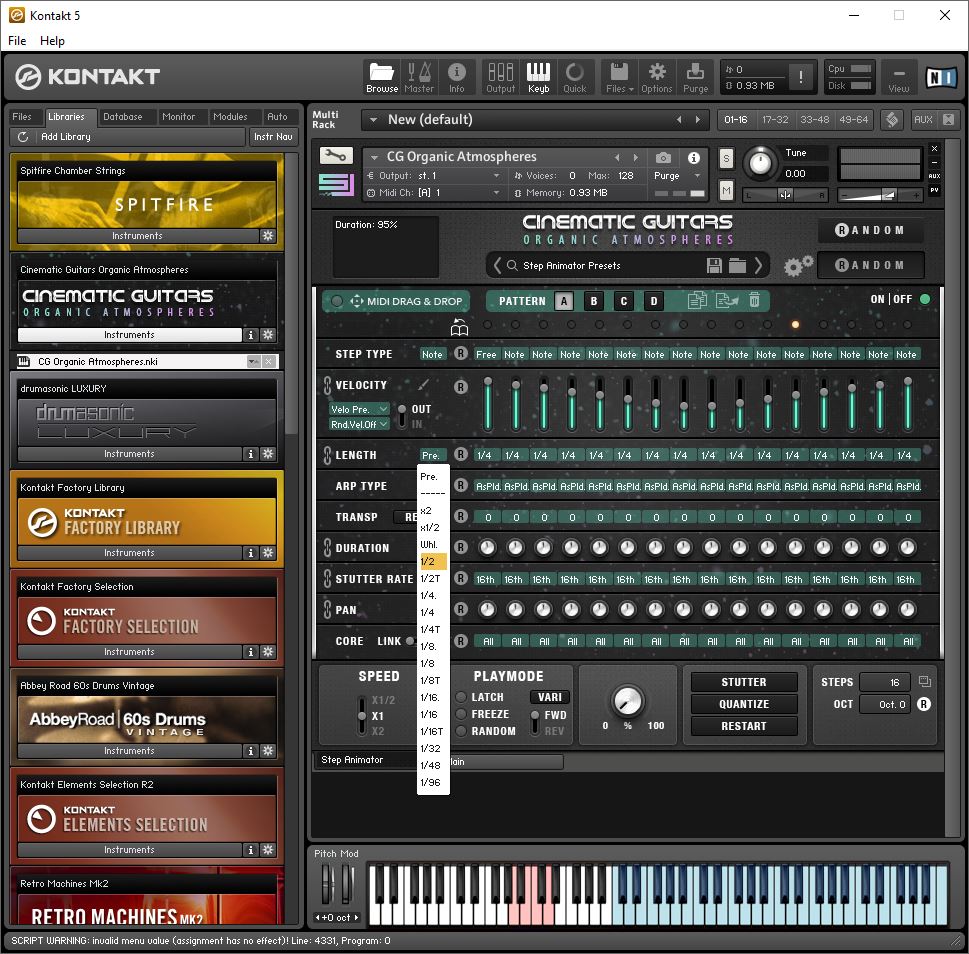
Task: Open the Quick-load browser icon
Action: point(574,77)
